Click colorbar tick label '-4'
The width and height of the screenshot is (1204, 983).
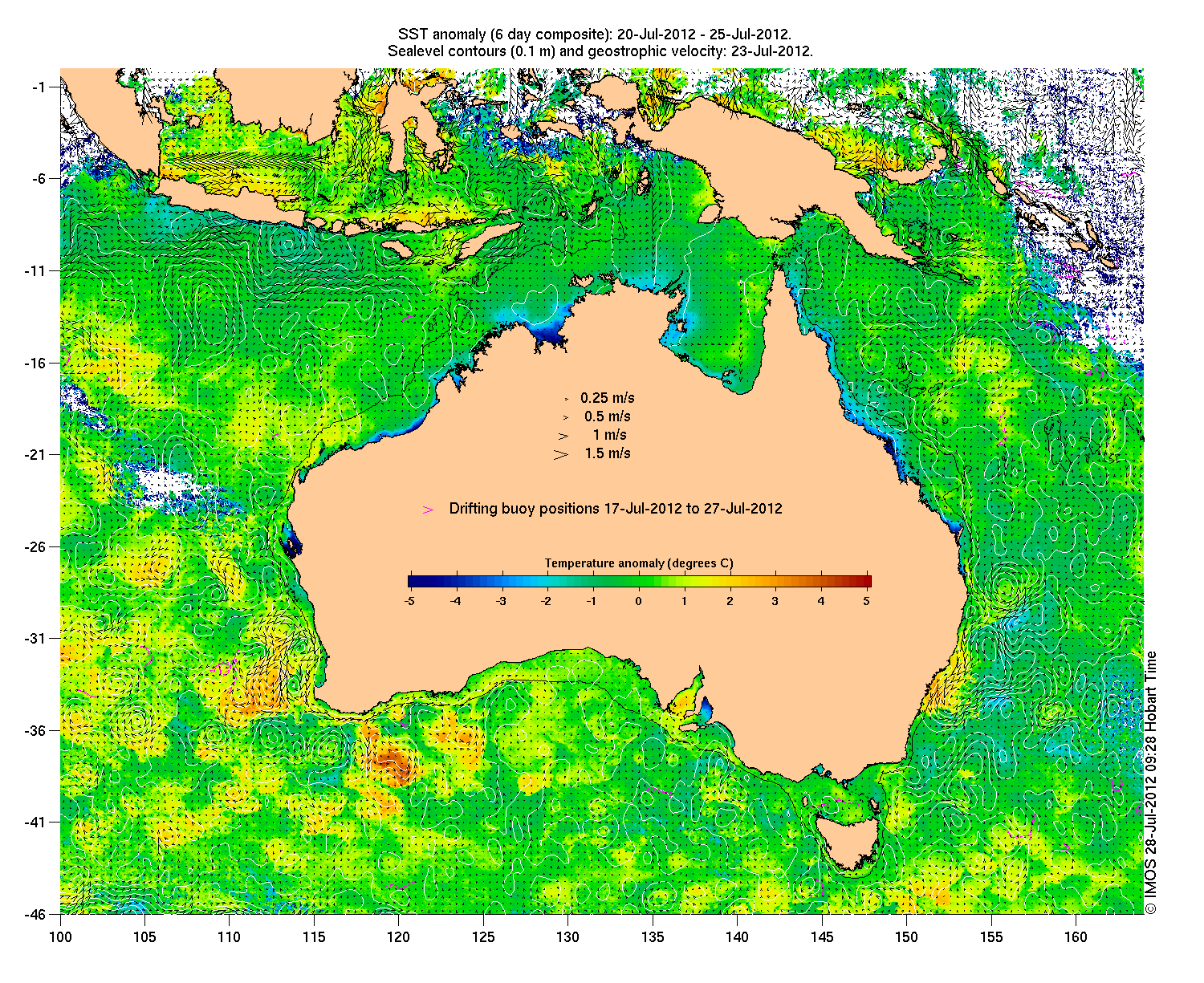coord(455,601)
